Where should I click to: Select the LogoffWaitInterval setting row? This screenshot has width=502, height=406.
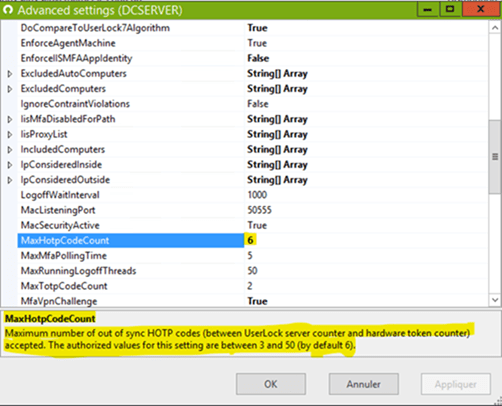(x=253, y=195)
